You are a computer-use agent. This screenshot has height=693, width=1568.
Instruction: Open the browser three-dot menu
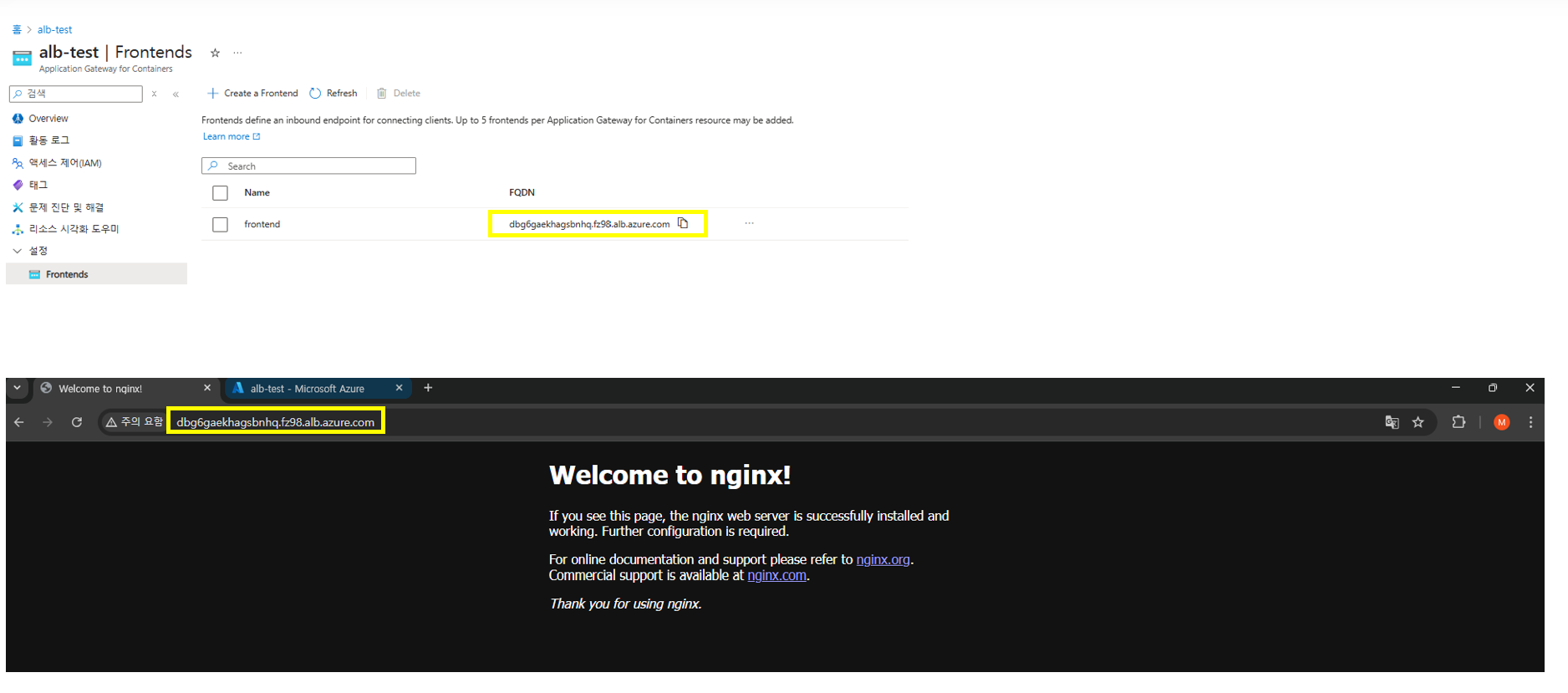[1530, 422]
